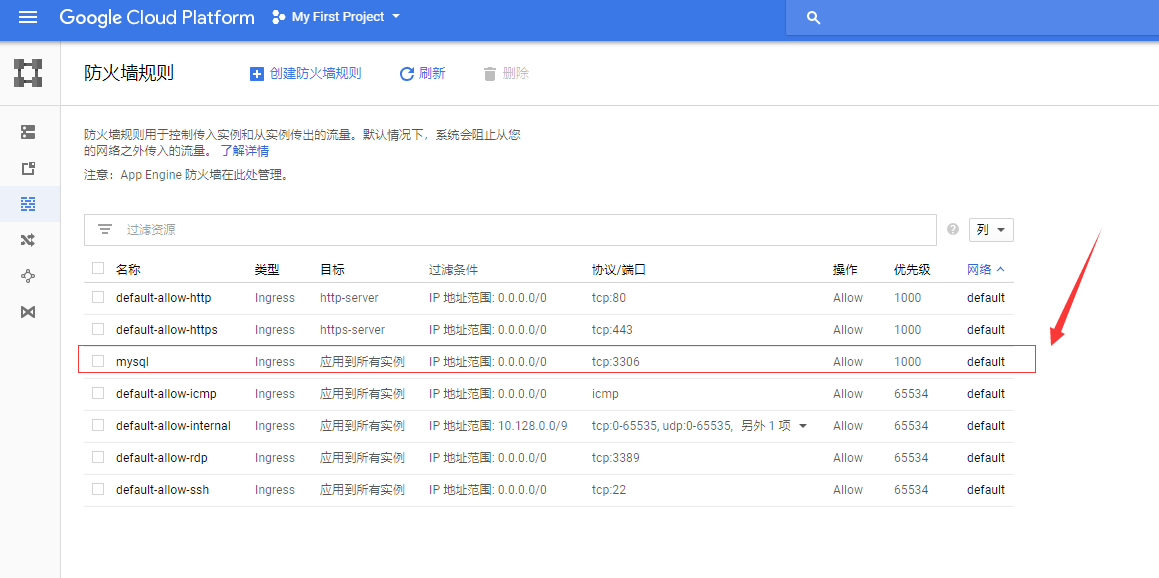This screenshot has width=1159, height=578.
Task: Open the 了解详情 link
Action: (245, 151)
